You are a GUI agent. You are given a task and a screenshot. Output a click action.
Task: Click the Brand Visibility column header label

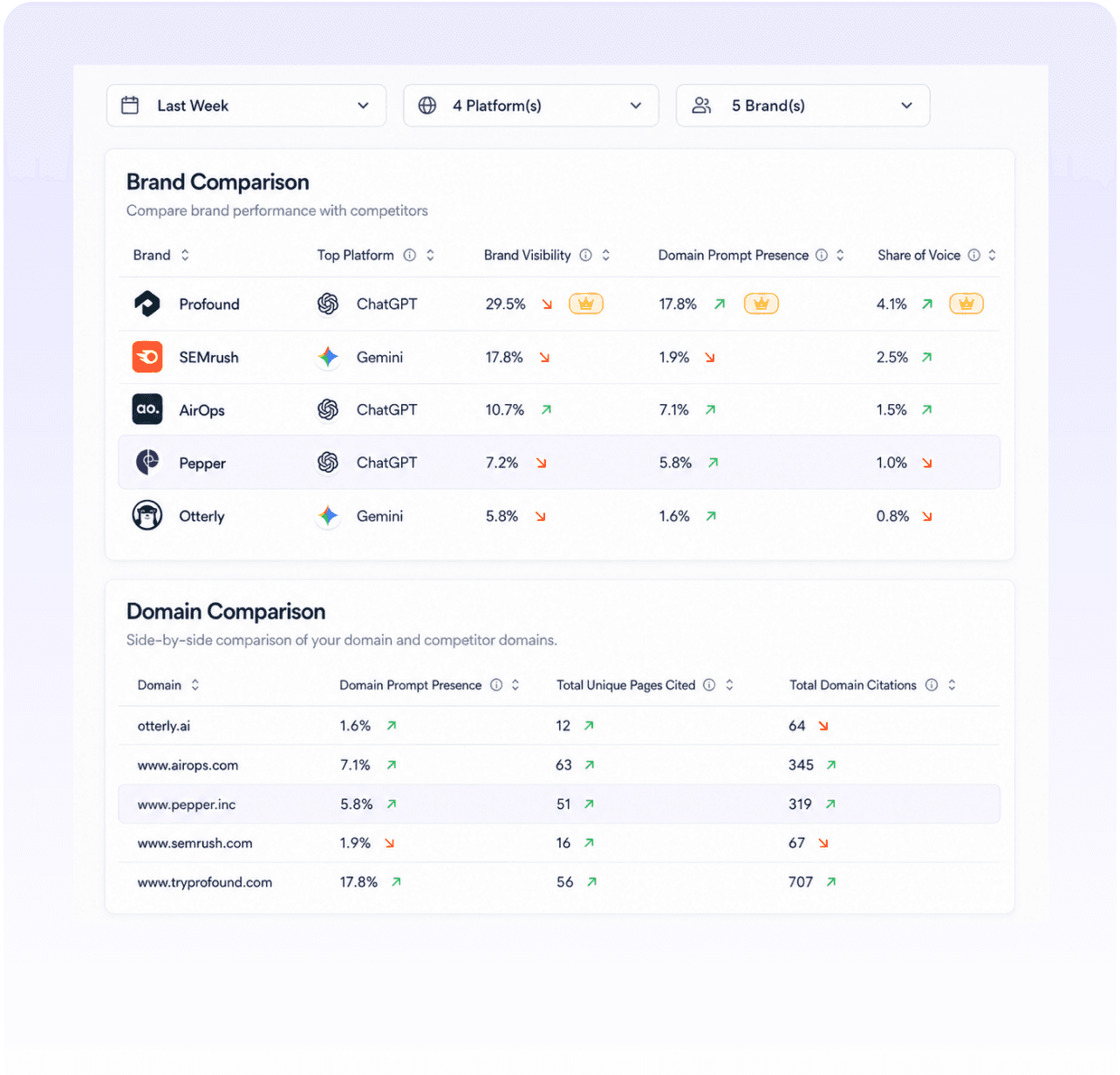coord(527,255)
